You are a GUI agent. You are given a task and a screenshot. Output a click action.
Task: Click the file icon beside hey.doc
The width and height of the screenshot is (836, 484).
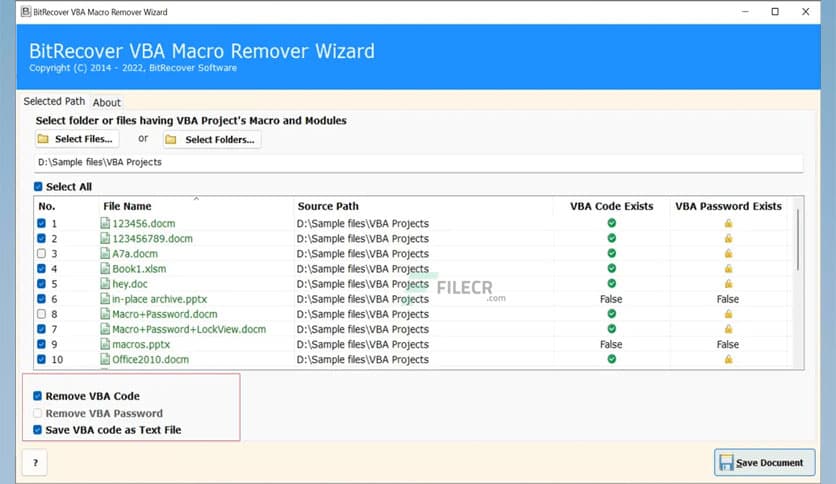(105, 284)
